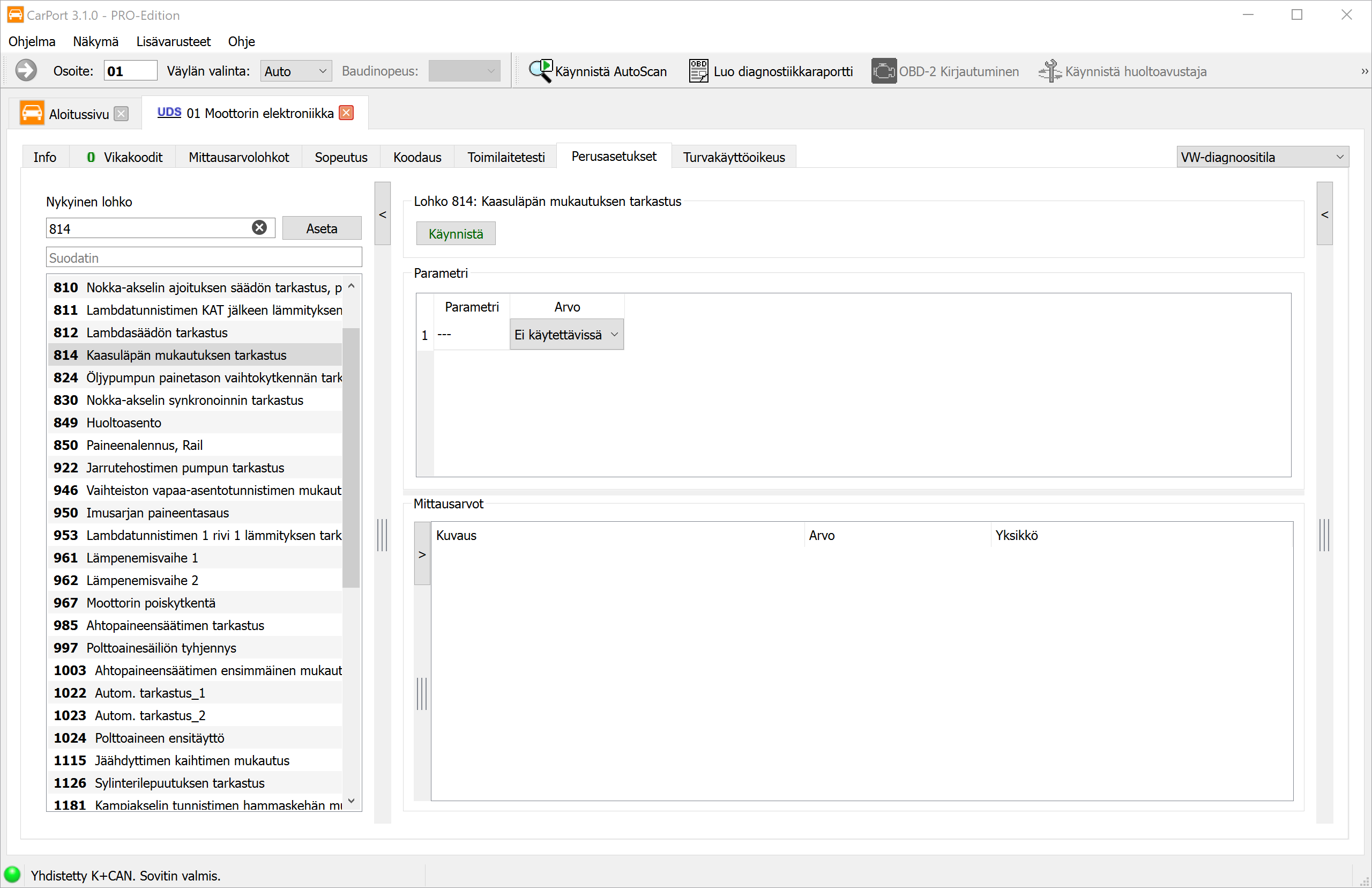The image size is (1372, 888).
Task: Click the green Käynnistä button
Action: coord(456,234)
